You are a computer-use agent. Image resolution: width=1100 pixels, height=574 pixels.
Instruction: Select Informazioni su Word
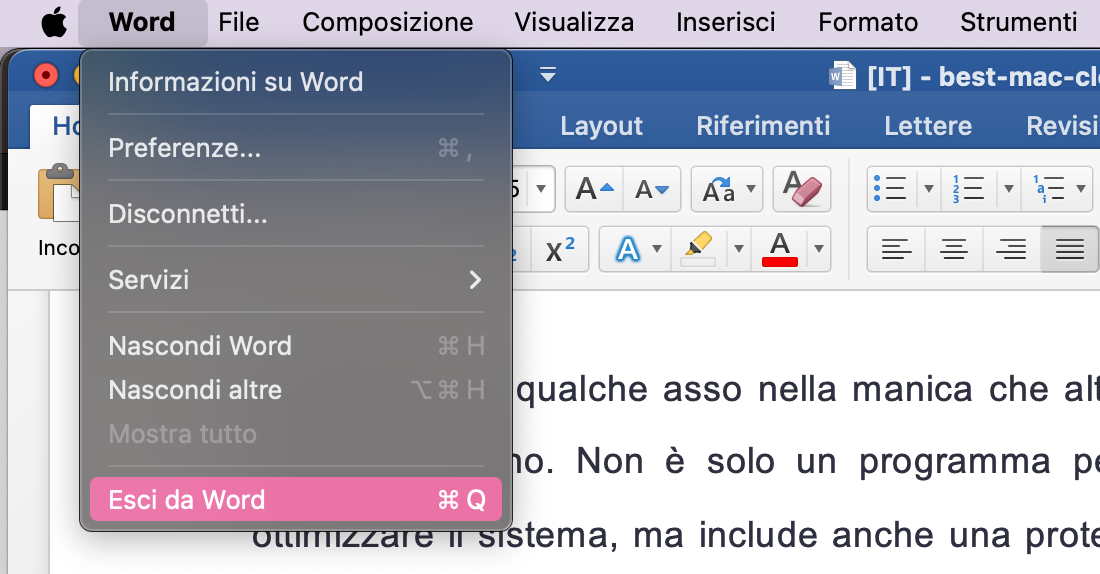(296, 82)
